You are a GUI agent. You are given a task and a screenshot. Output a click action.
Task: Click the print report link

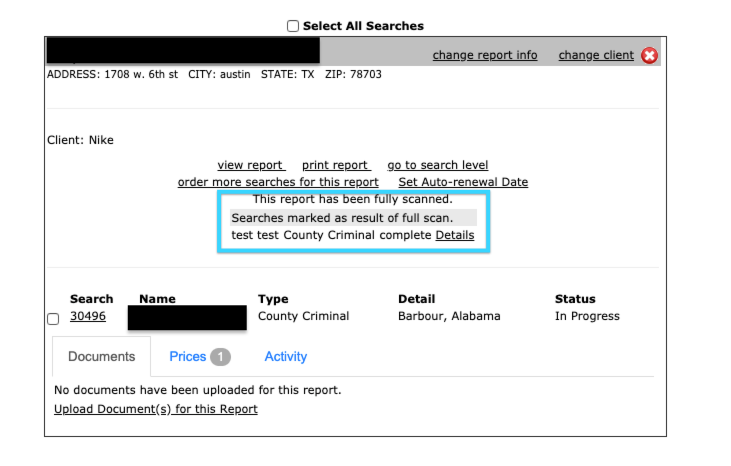click(336, 165)
